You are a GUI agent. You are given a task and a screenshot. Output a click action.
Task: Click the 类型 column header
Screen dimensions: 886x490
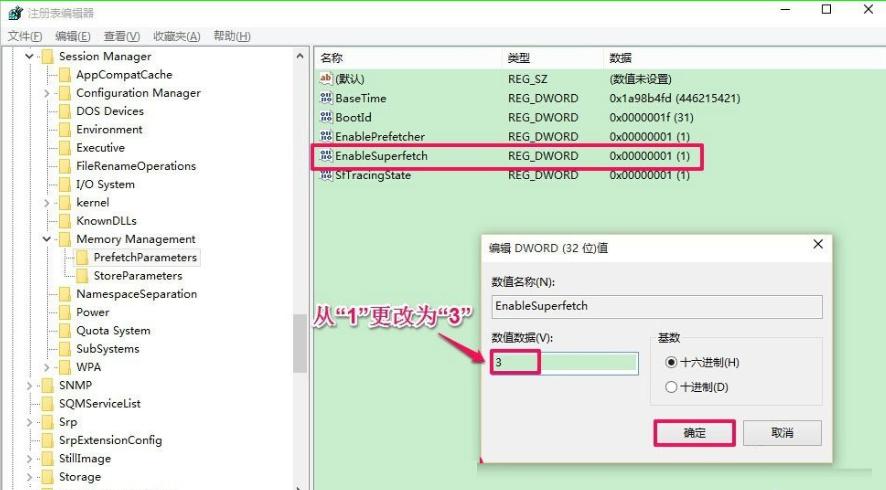pyautogui.click(x=552, y=58)
